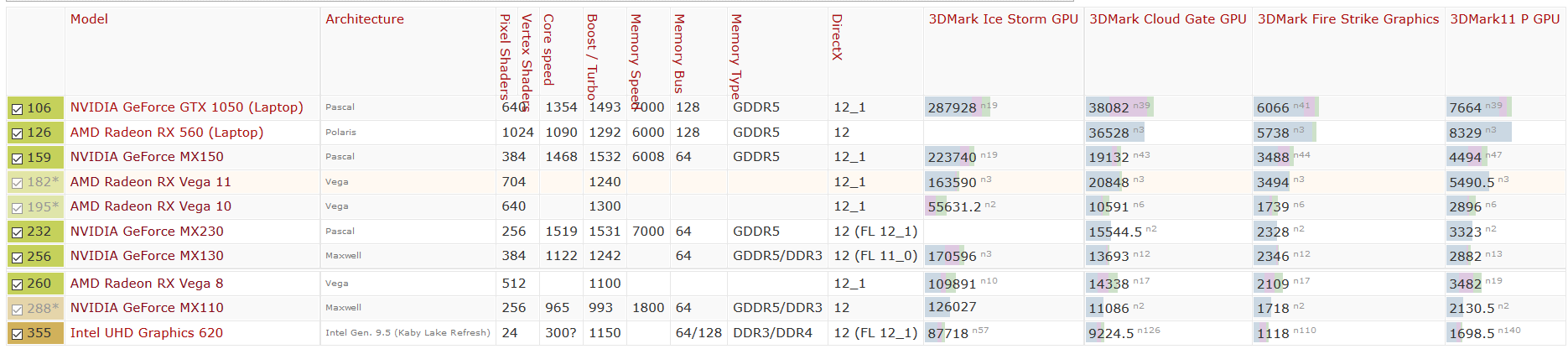Sort table by the Model column header
This screenshot has width=1568, height=349.
(89, 19)
